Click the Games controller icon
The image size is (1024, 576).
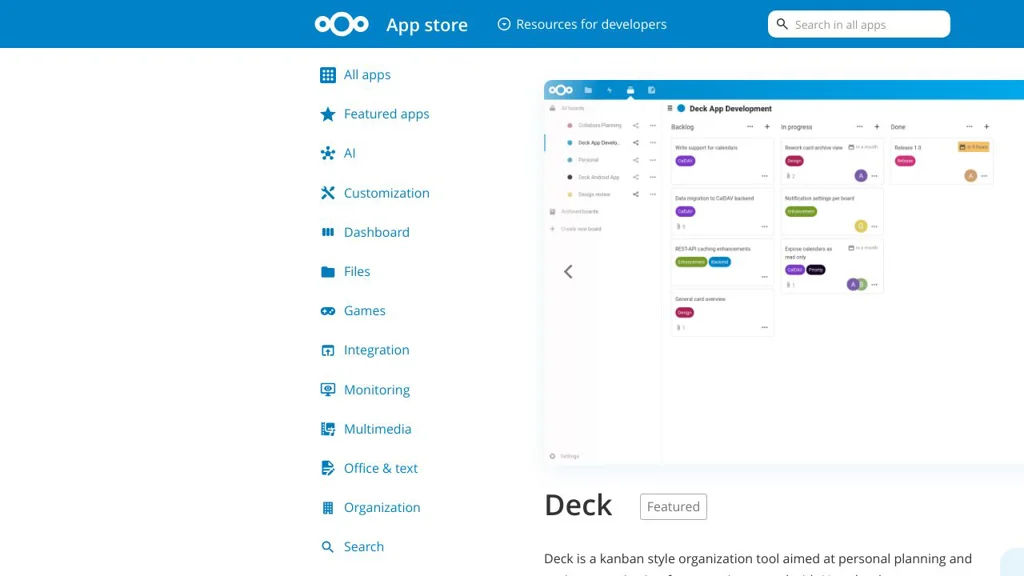tap(328, 311)
